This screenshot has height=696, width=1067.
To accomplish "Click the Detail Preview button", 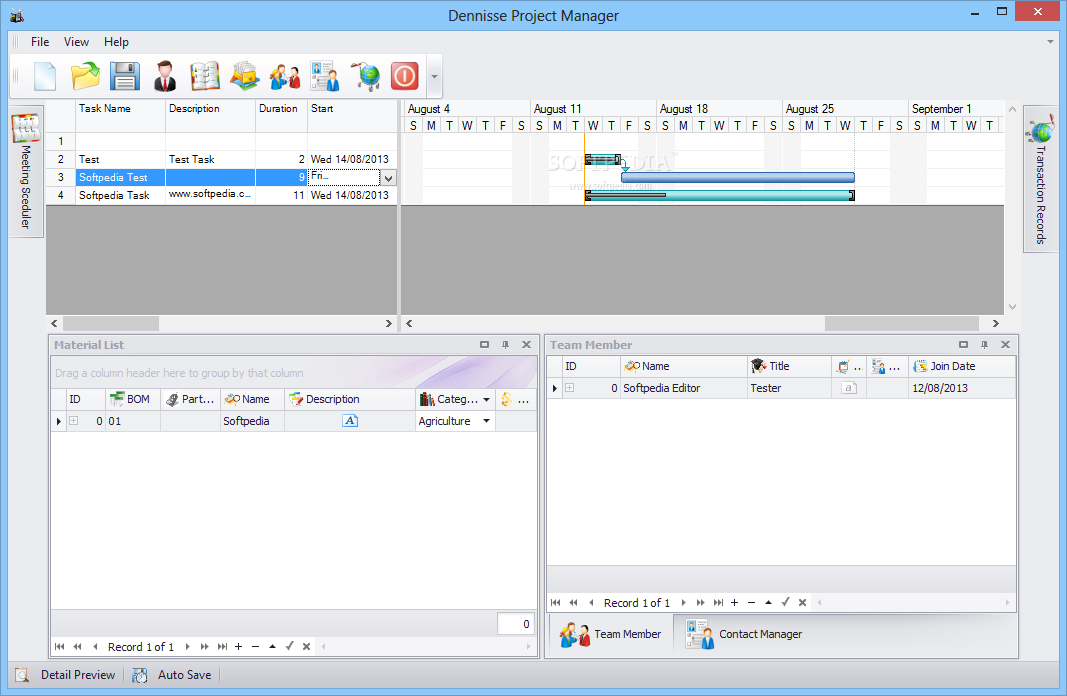I will pyautogui.click(x=65, y=675).
